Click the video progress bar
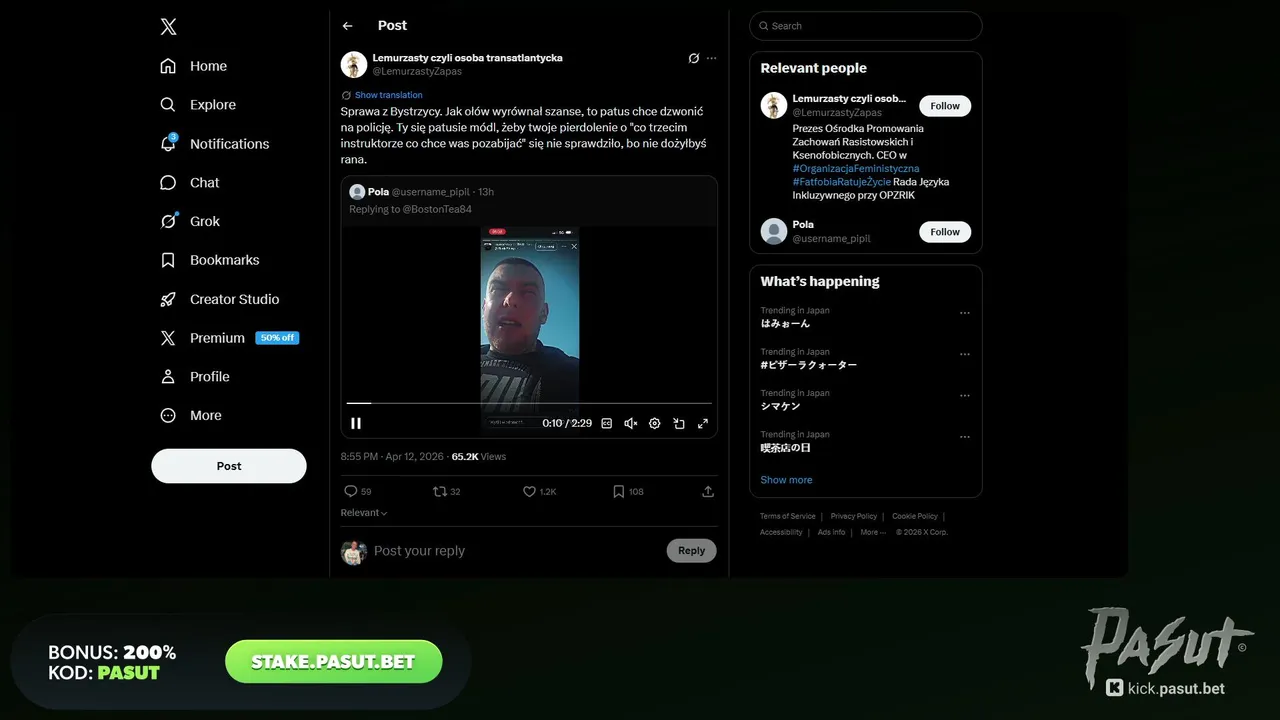This screenshot has width=1280, height=720. (529, 403)
